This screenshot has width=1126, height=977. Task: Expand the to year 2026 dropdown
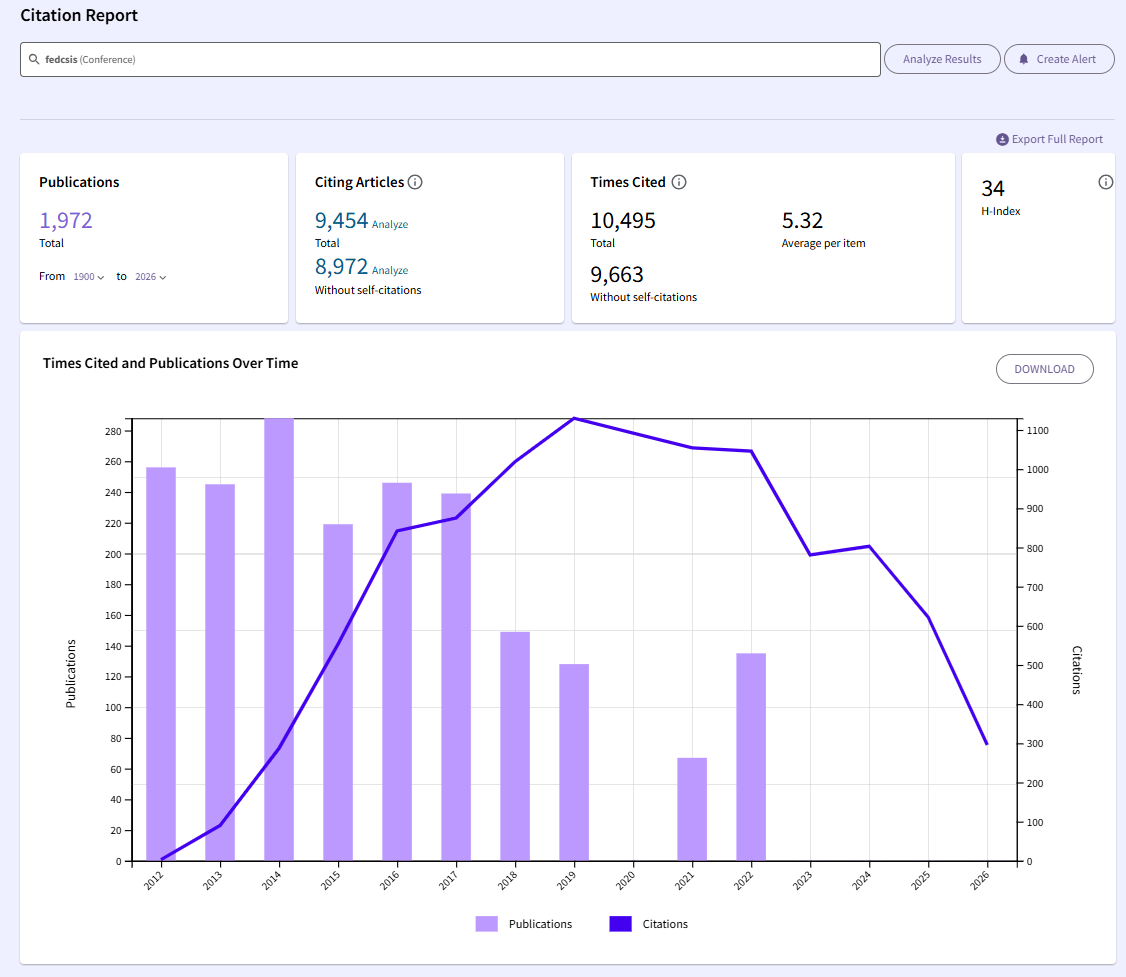(150, 276)
